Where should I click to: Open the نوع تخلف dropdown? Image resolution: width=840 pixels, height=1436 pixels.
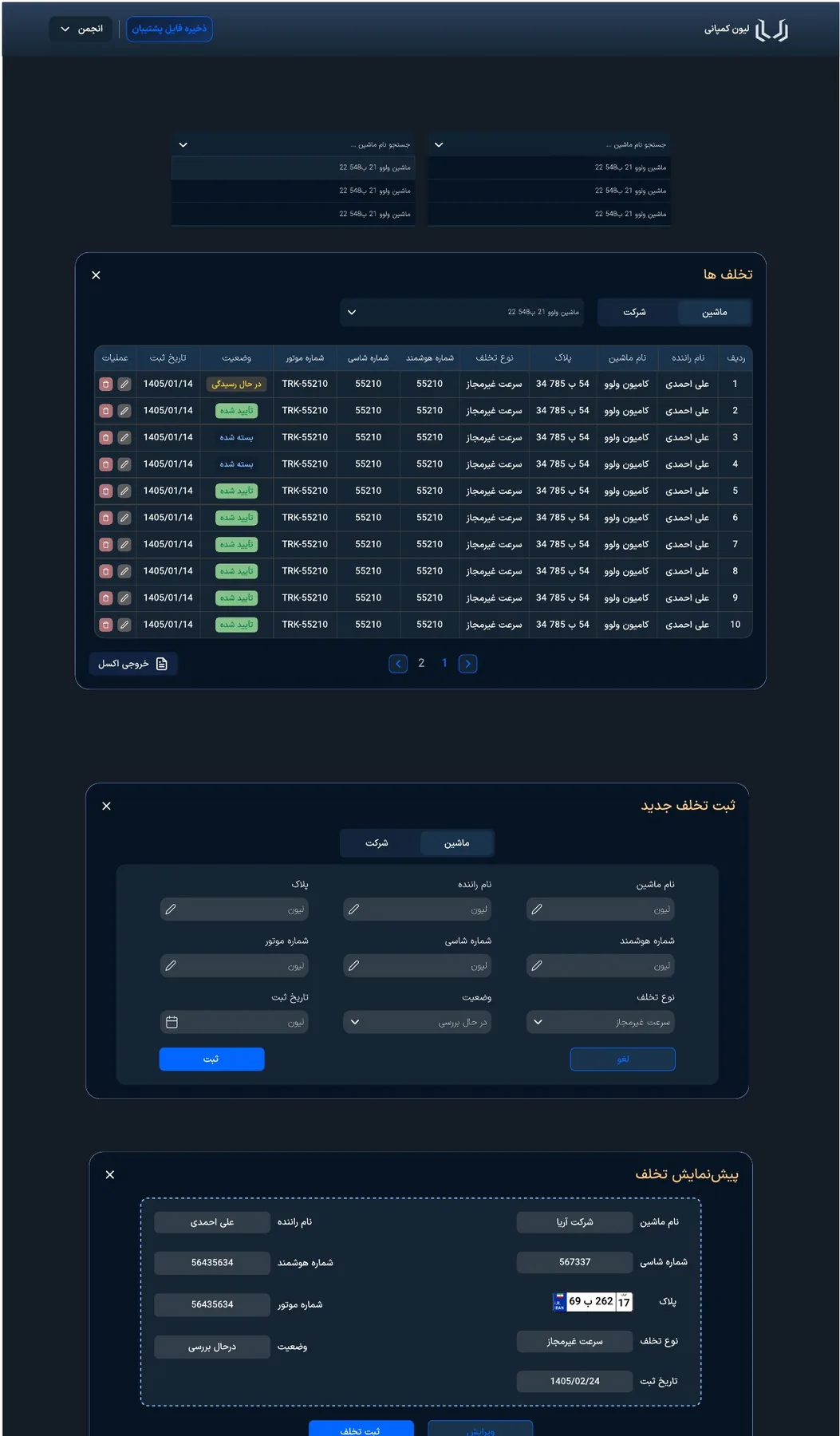point(601,1022)
